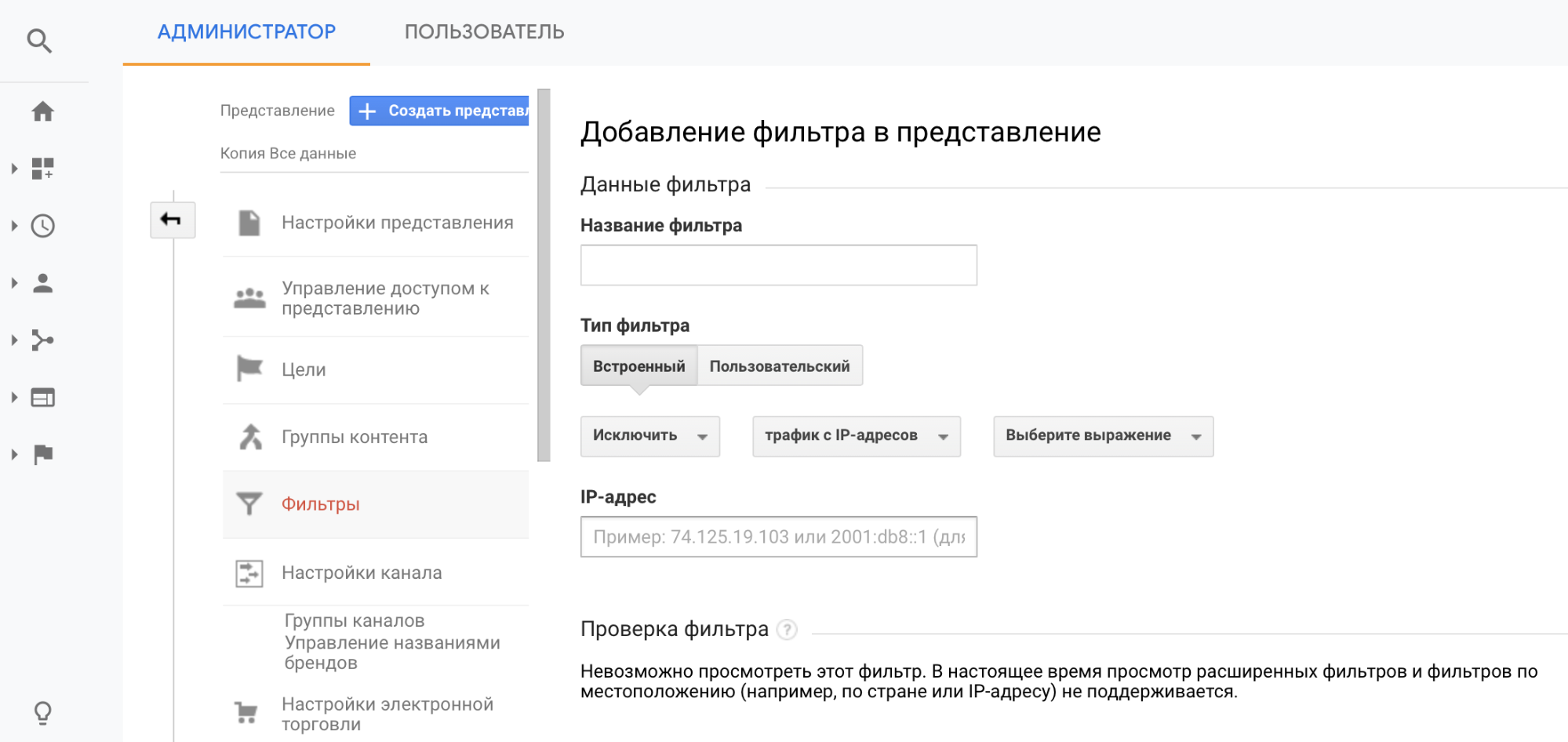
Task: Click the help icon beside Проверка фильтра
Action: (x=787, y=630)
